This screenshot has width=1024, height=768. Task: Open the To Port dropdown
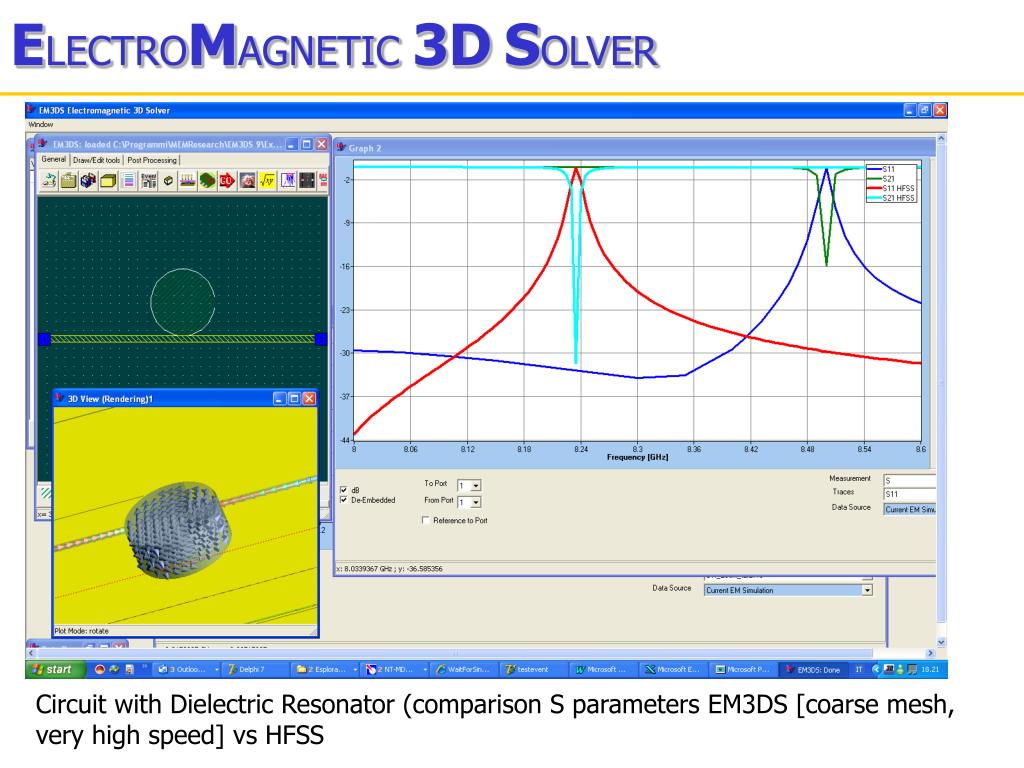click(475, 485)
